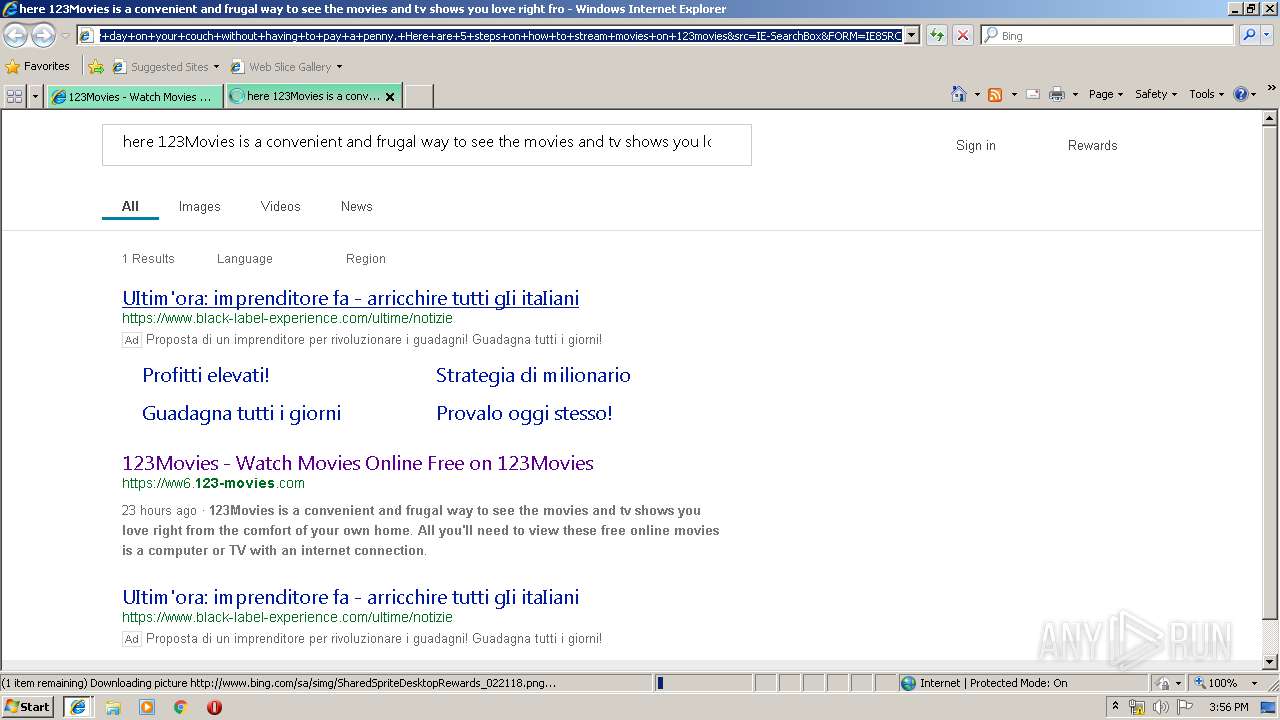Image resolution: width=1280 pixels, height=720 pixels.
Task: Click the Sign in link
Action: pos(975,145)
